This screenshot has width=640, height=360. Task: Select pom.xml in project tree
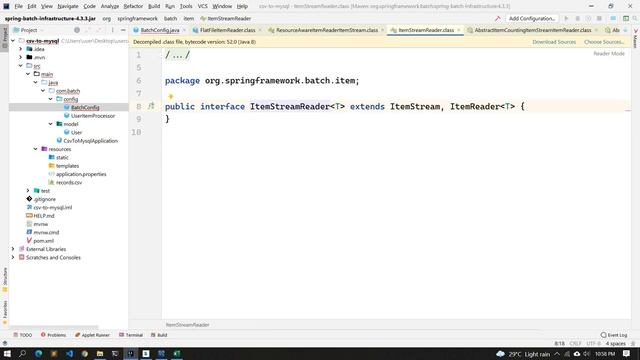(x=43, y=241)
